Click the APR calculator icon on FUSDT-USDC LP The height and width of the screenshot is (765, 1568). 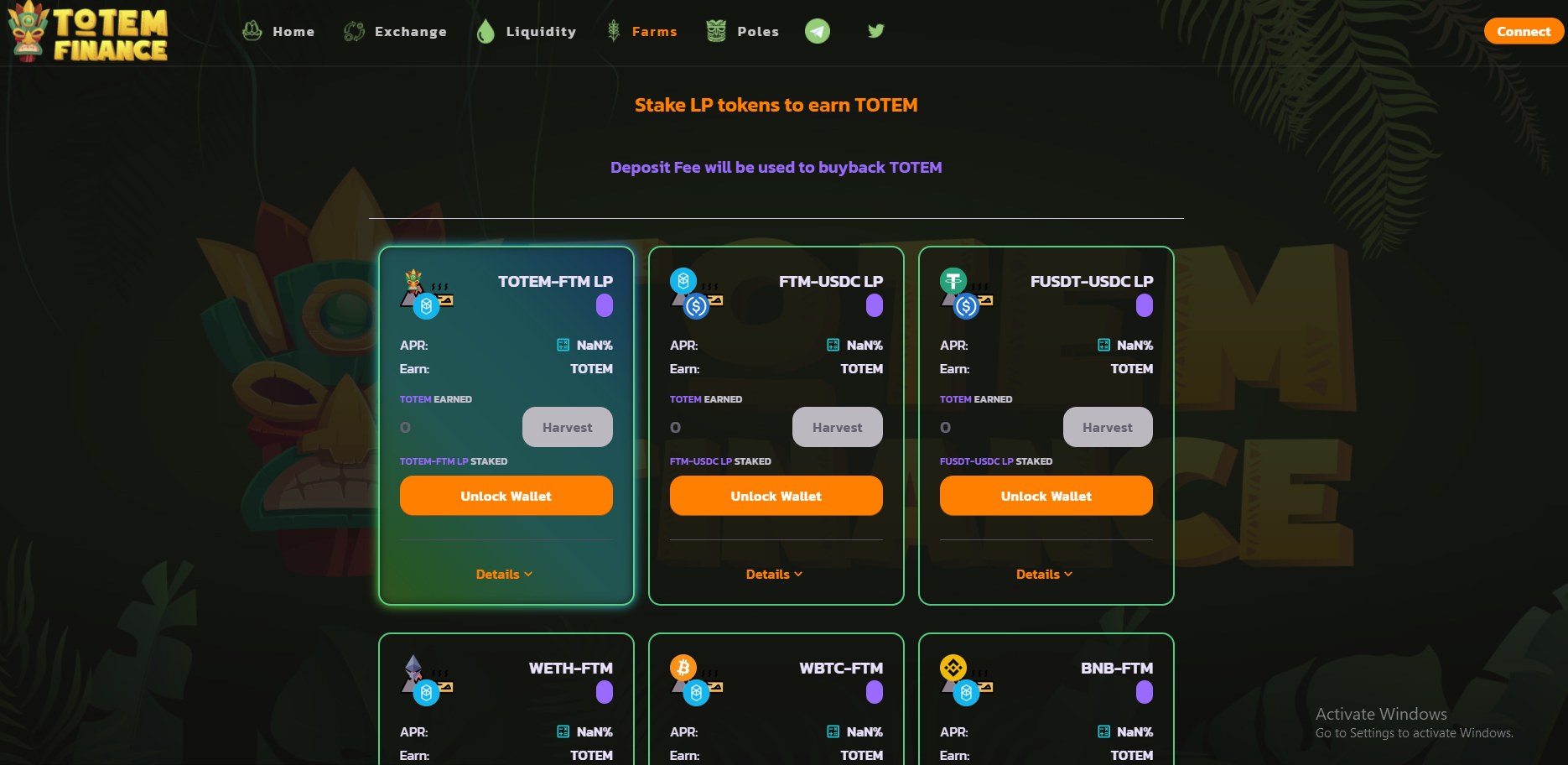tap(1104, 345)
